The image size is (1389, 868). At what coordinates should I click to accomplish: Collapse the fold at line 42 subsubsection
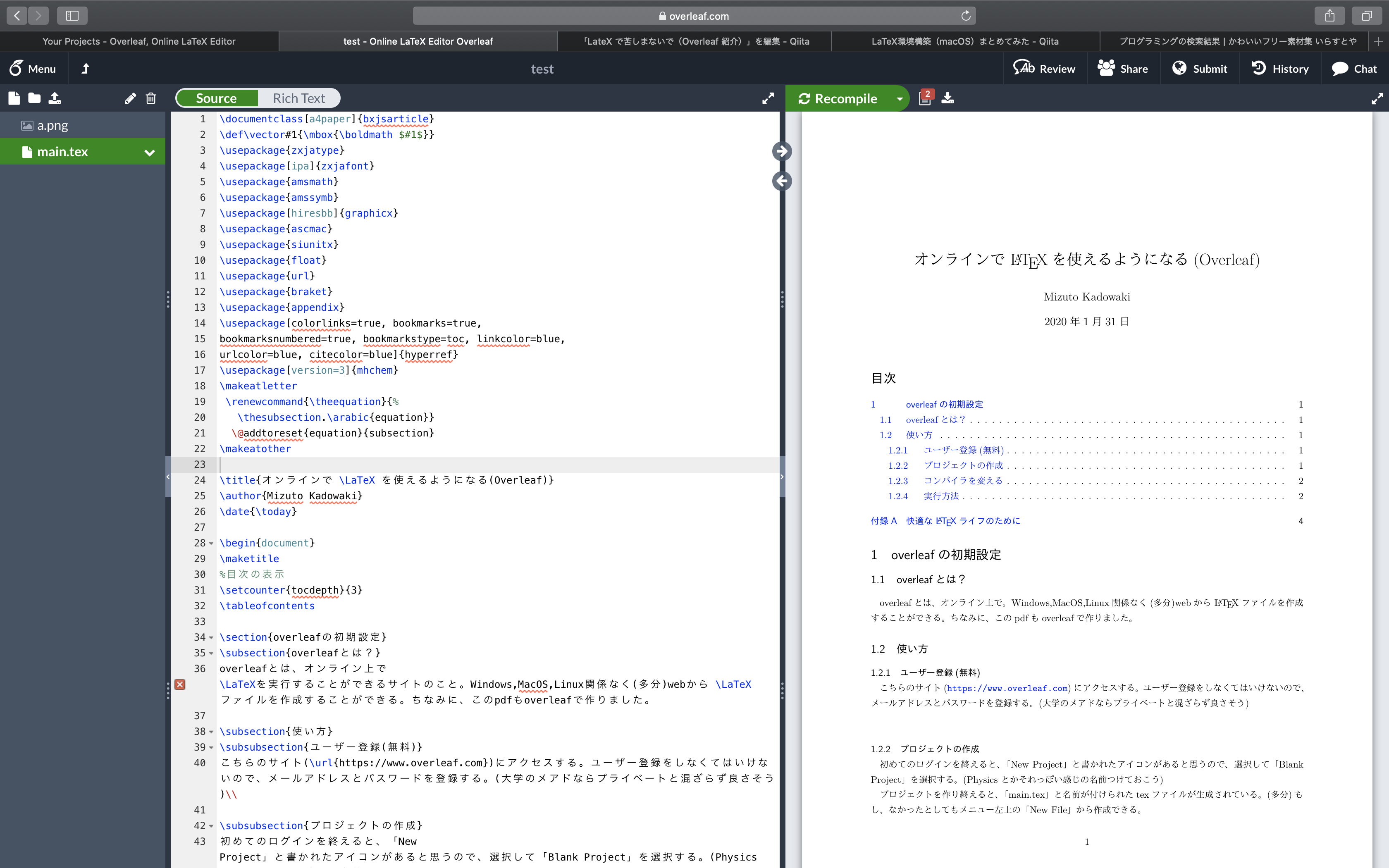tap(211, 826)
